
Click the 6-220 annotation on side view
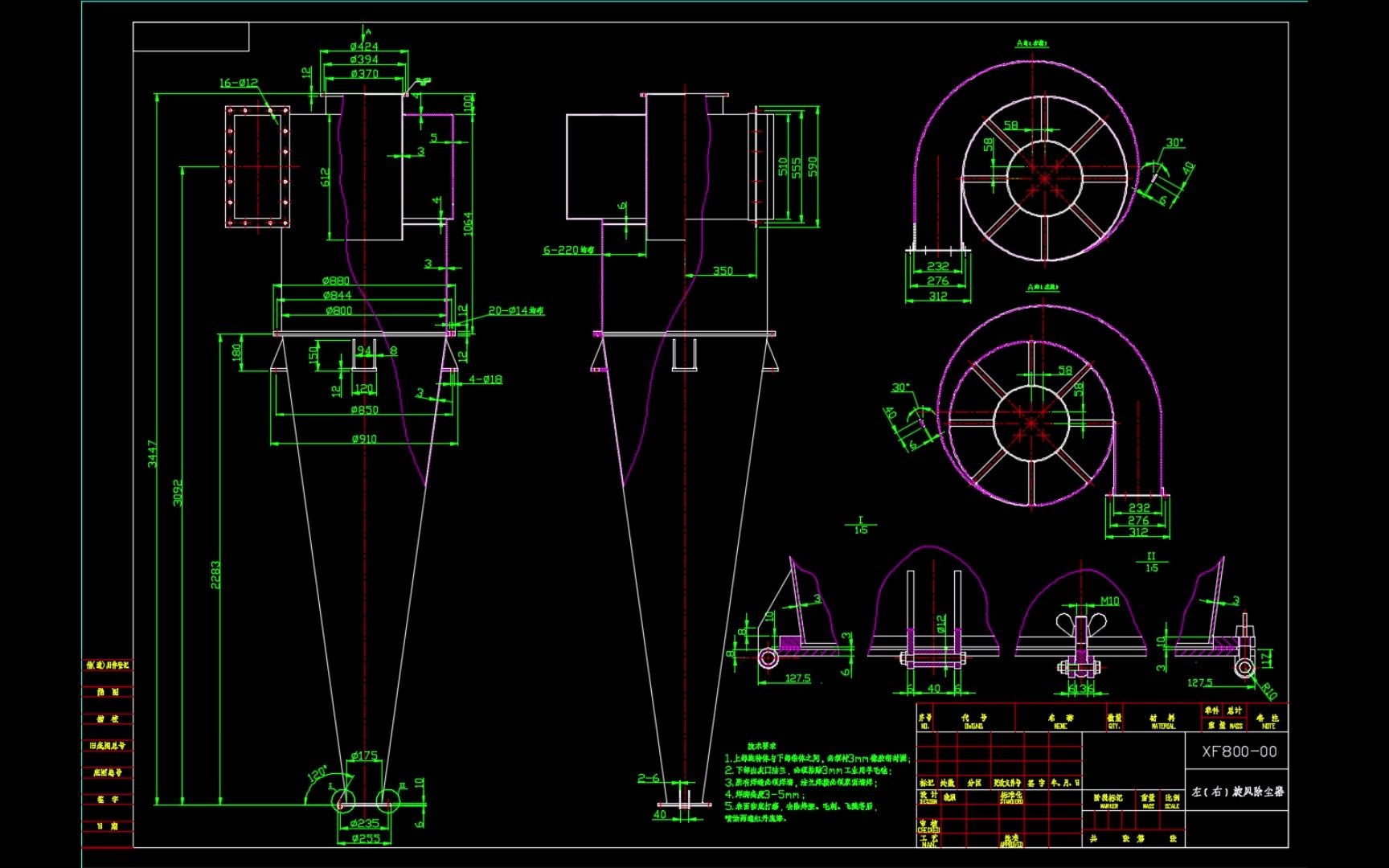point(568,250)
